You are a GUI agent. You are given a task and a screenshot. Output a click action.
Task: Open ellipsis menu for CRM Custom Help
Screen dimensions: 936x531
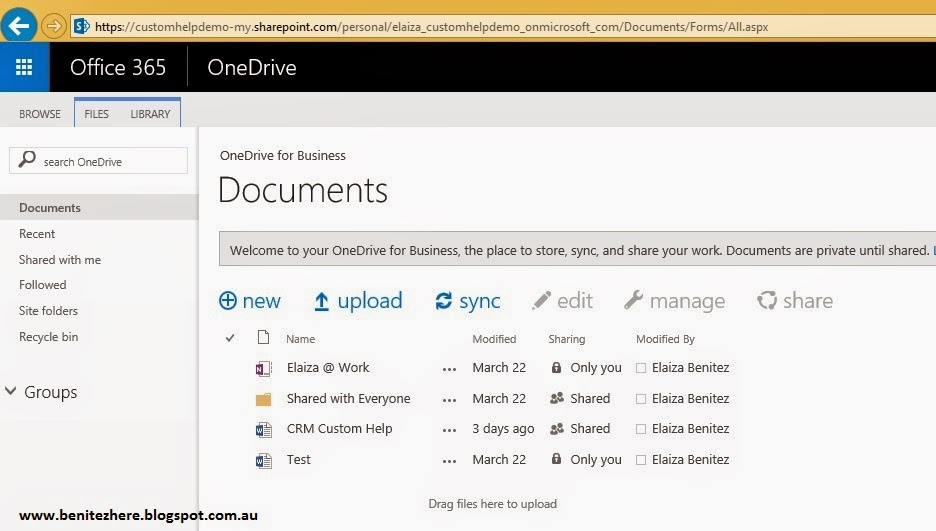[x=449, y=430]
